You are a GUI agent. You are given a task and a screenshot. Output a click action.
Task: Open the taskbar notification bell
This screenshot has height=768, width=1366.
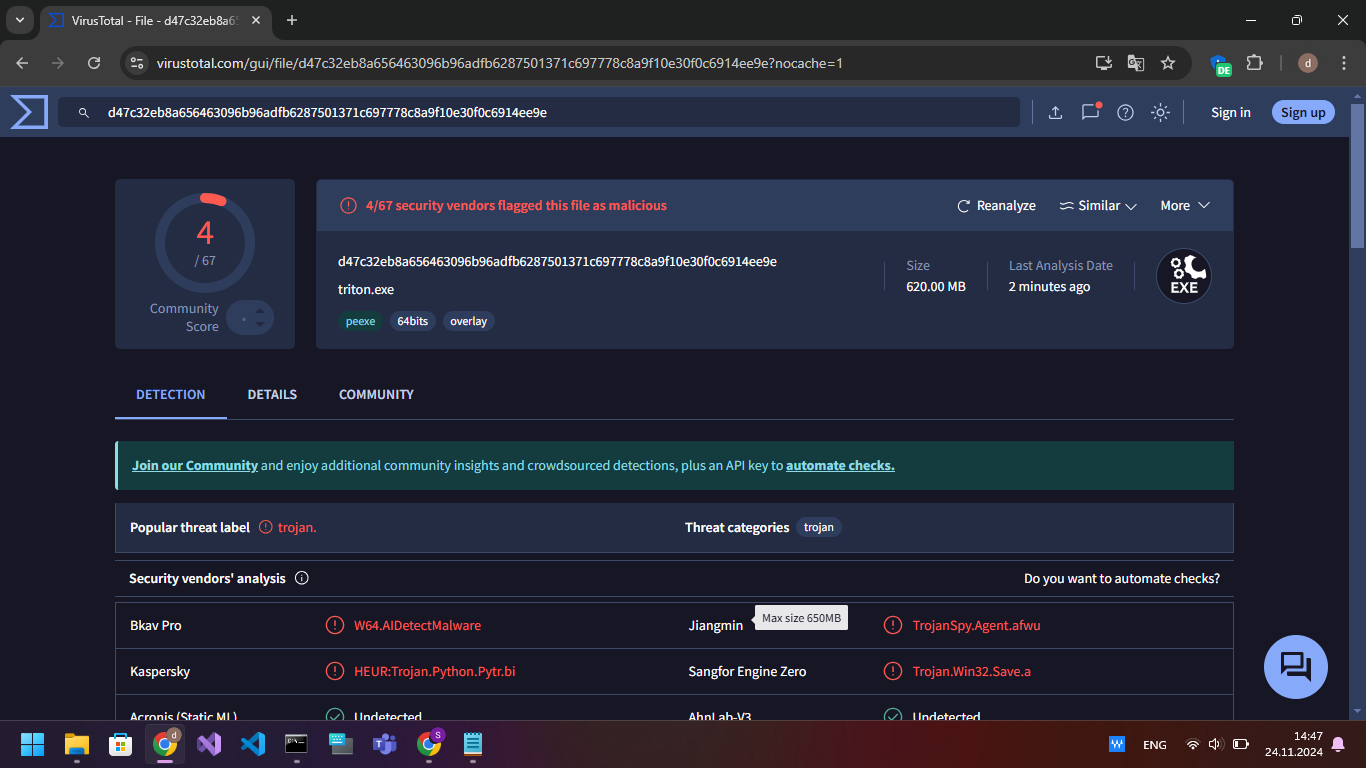click(1338, 744)
